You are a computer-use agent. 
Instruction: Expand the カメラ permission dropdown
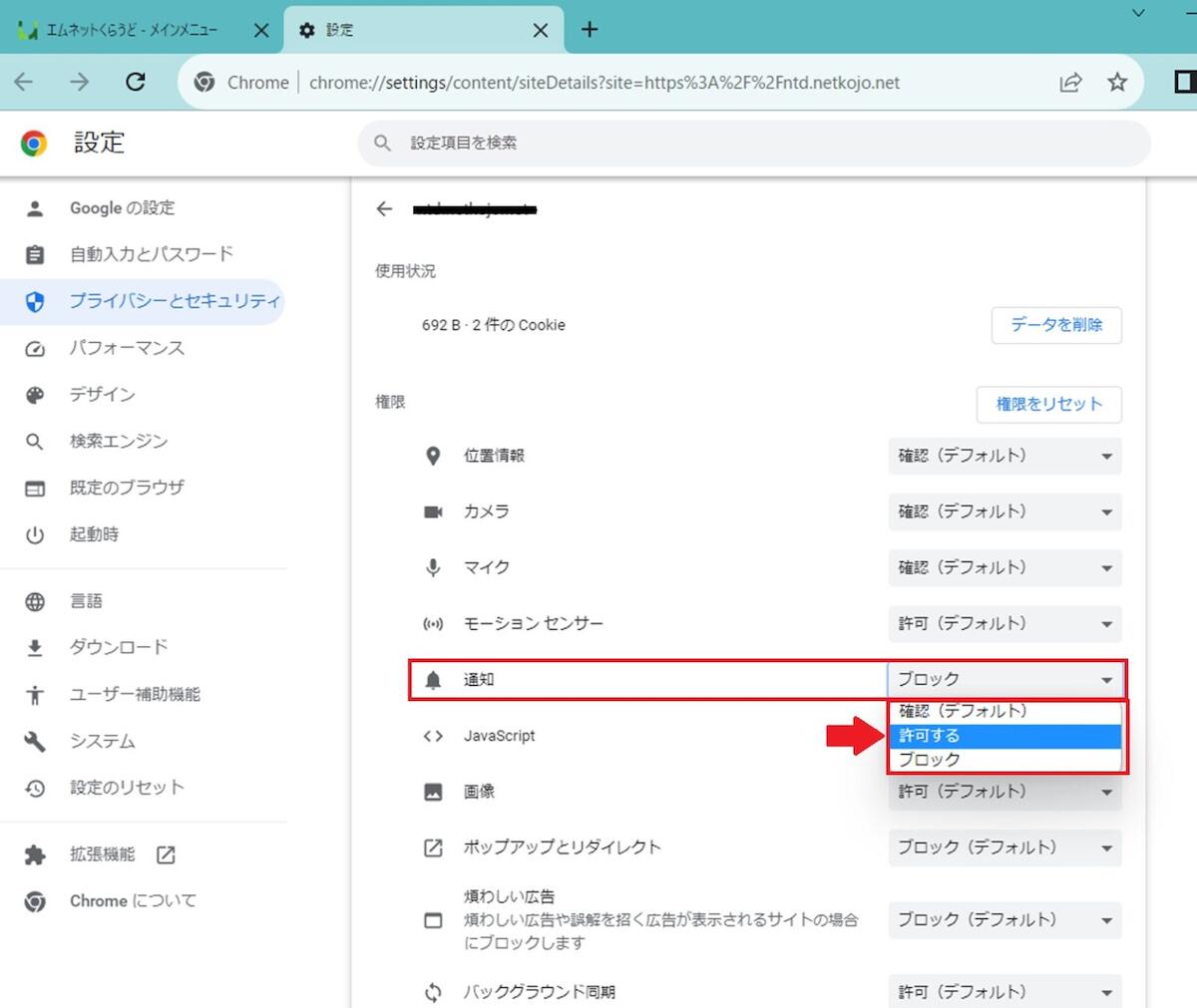1003,511
